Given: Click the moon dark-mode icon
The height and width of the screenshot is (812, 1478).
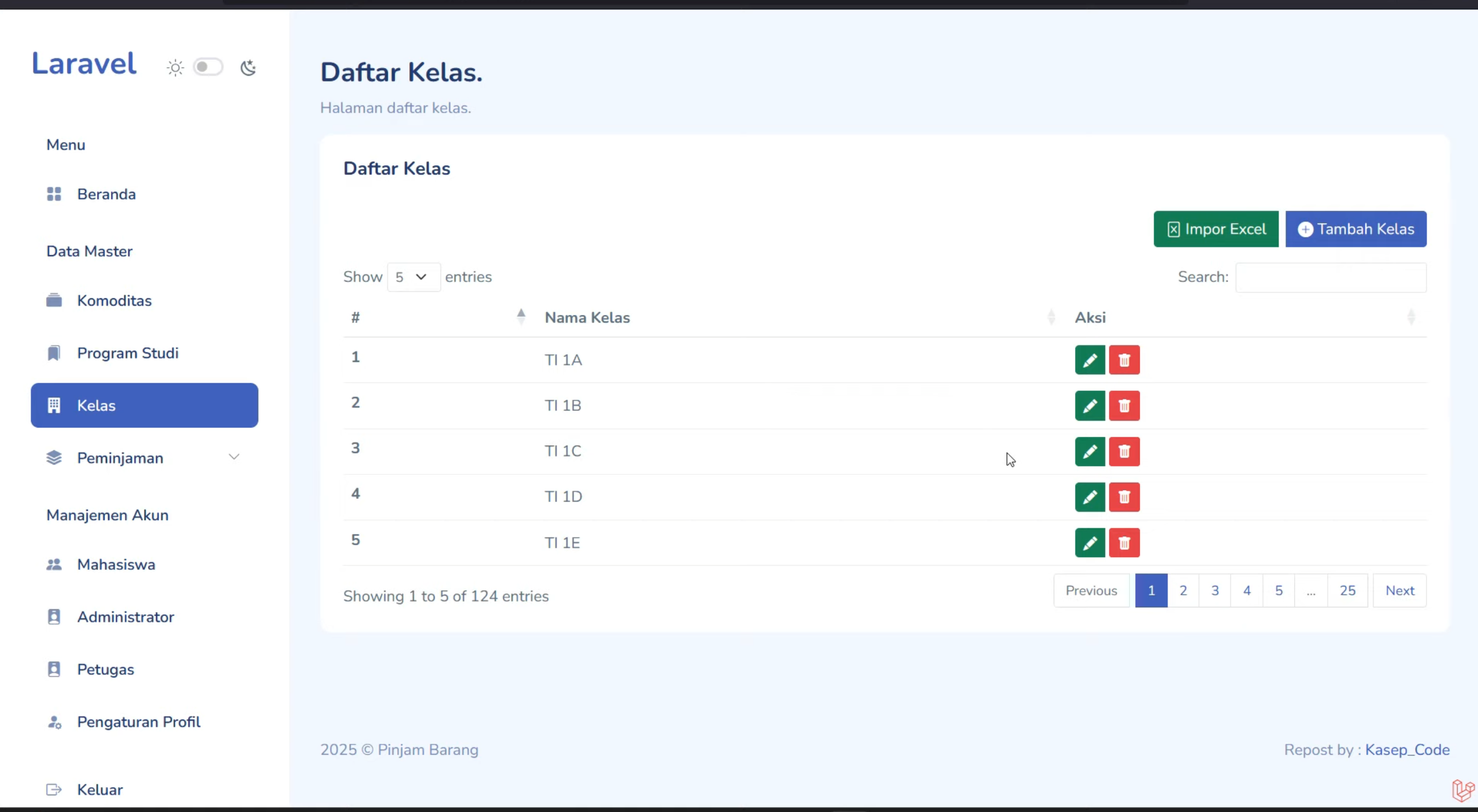Looking at the screenshot, I should [248, 68].
